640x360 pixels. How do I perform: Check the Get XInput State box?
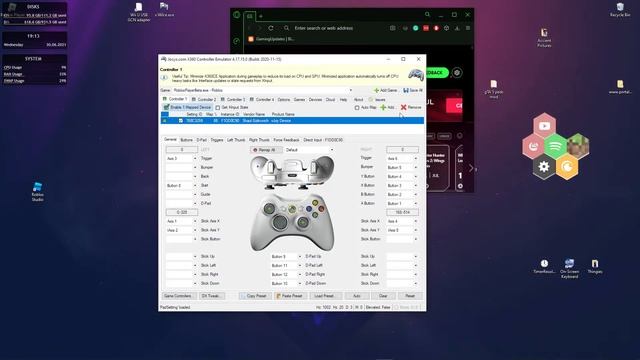click(x=218, y=108)
